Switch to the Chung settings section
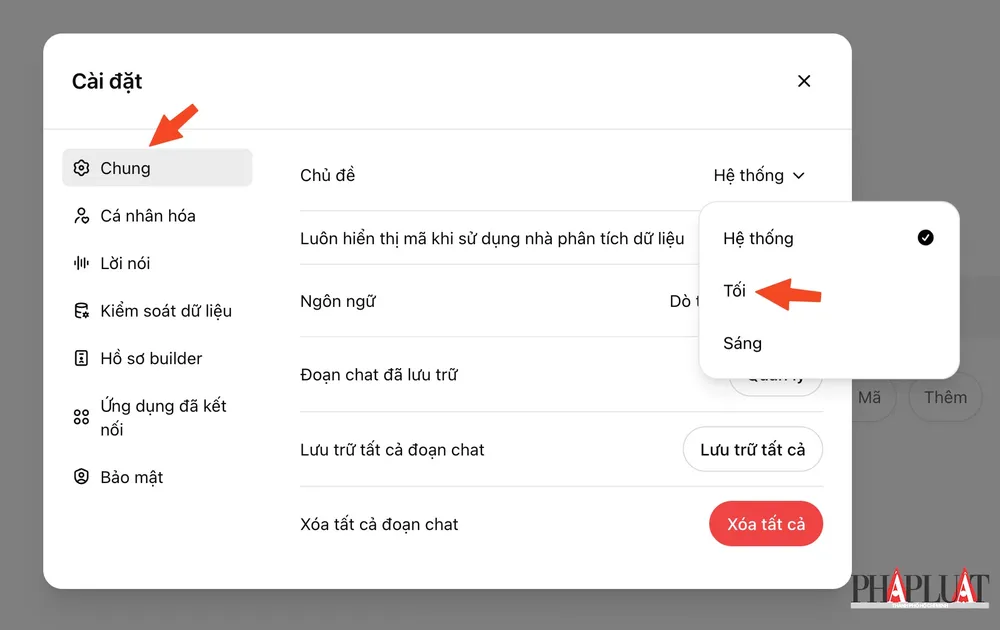This screenshot has width=1000, height=630. (156, 168)
